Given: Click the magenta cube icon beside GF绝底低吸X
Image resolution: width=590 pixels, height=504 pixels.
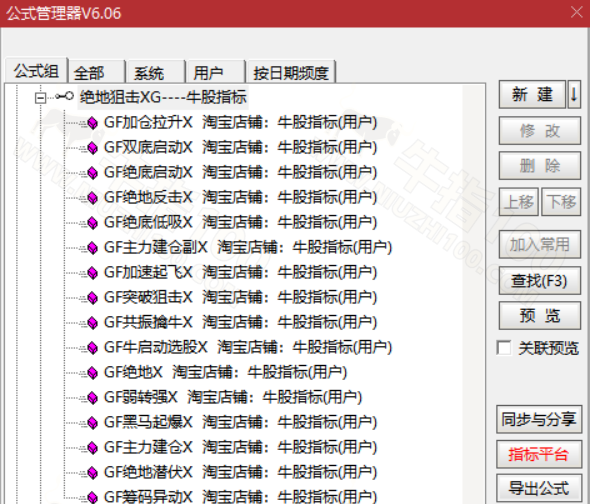Looking at the screenshot, I should pyautogui.click(x=92, y=222).
